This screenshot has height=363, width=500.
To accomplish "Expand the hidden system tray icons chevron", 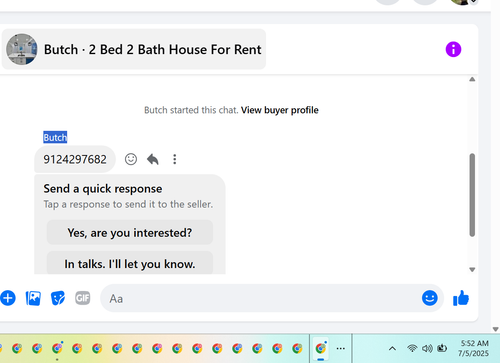I will click(x=392, y=349).
